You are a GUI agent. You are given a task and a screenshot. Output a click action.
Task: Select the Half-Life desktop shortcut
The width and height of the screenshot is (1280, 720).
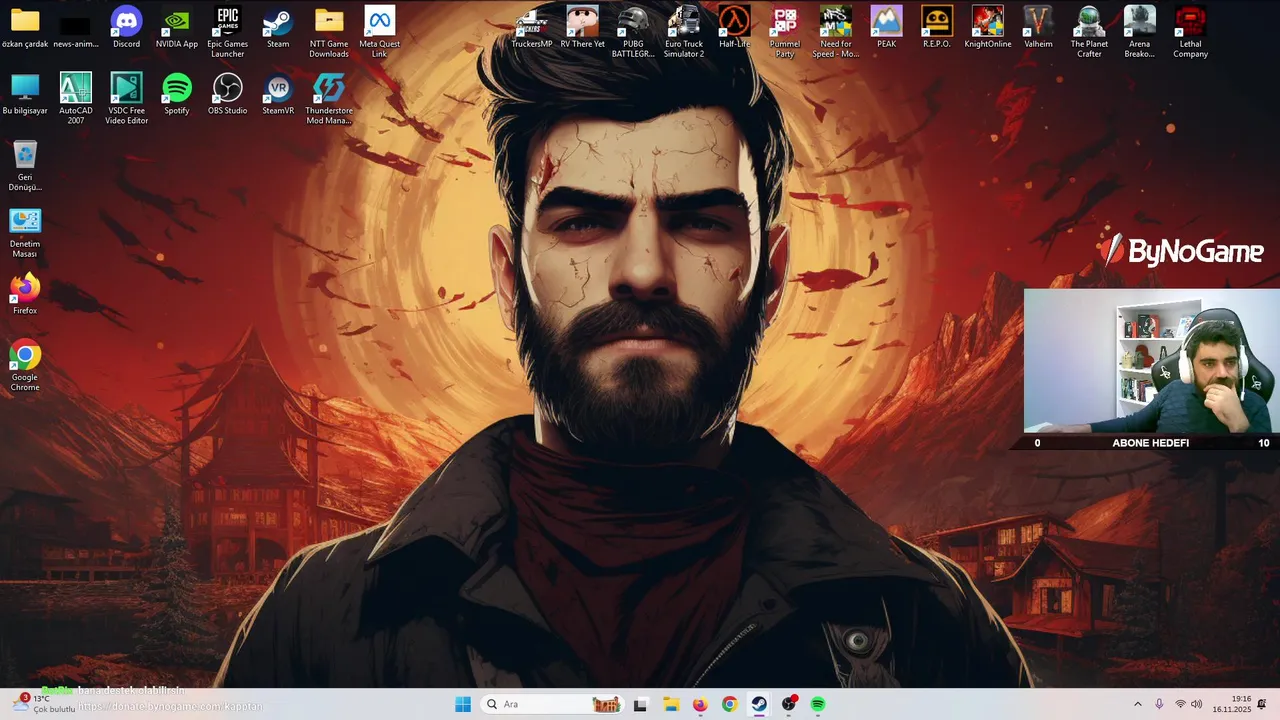(x=735, y=28)
